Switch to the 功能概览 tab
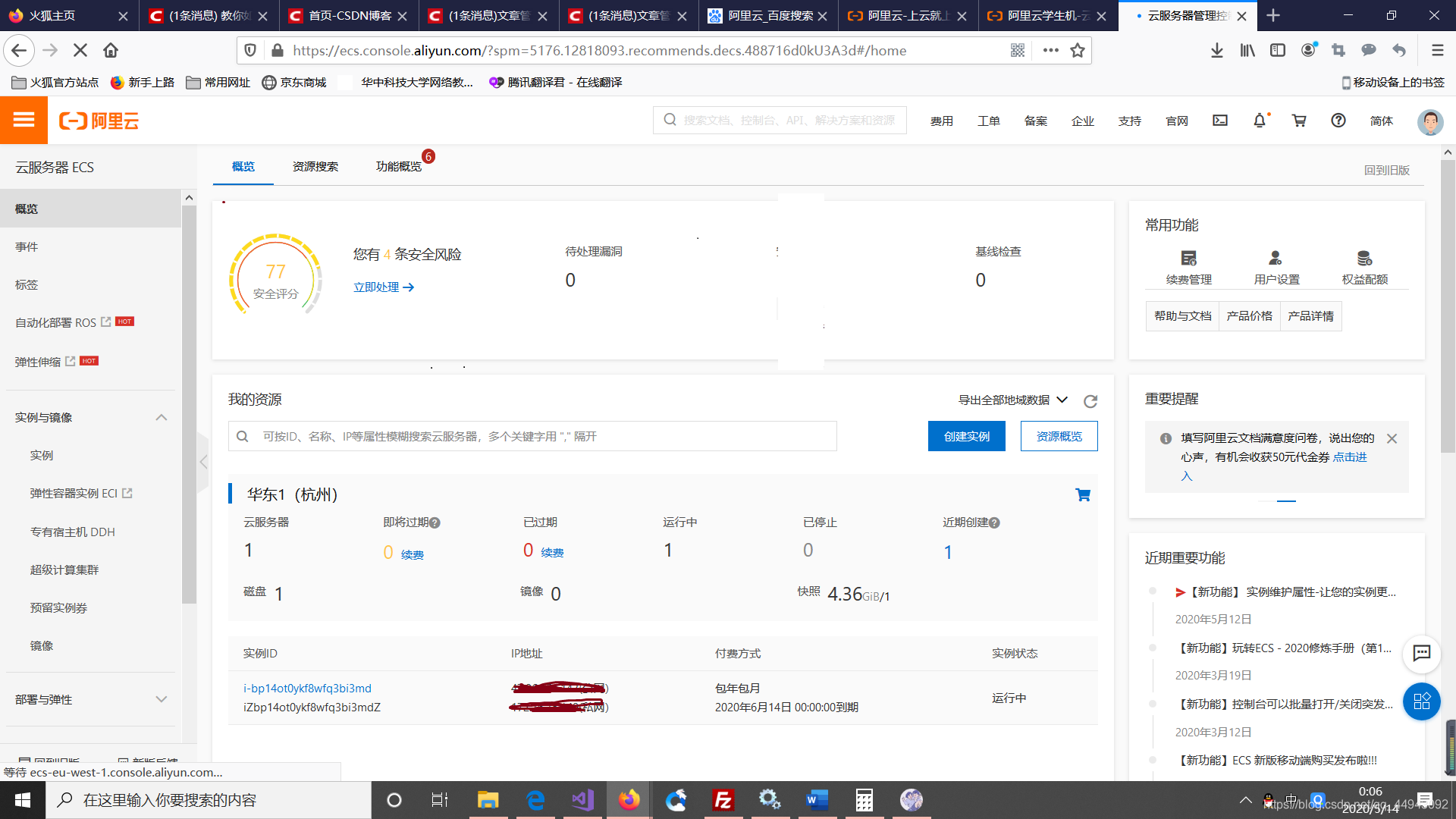The image size is (1456, 819). coord(398,166)
